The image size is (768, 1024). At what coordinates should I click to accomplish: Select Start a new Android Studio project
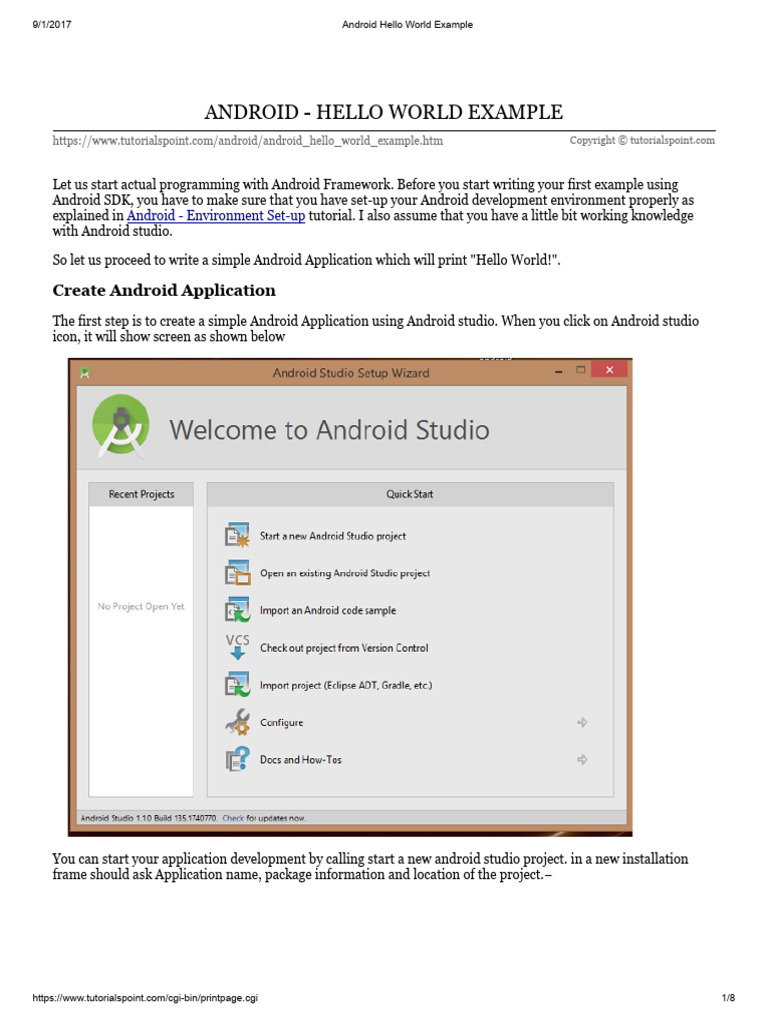[332, 536]
